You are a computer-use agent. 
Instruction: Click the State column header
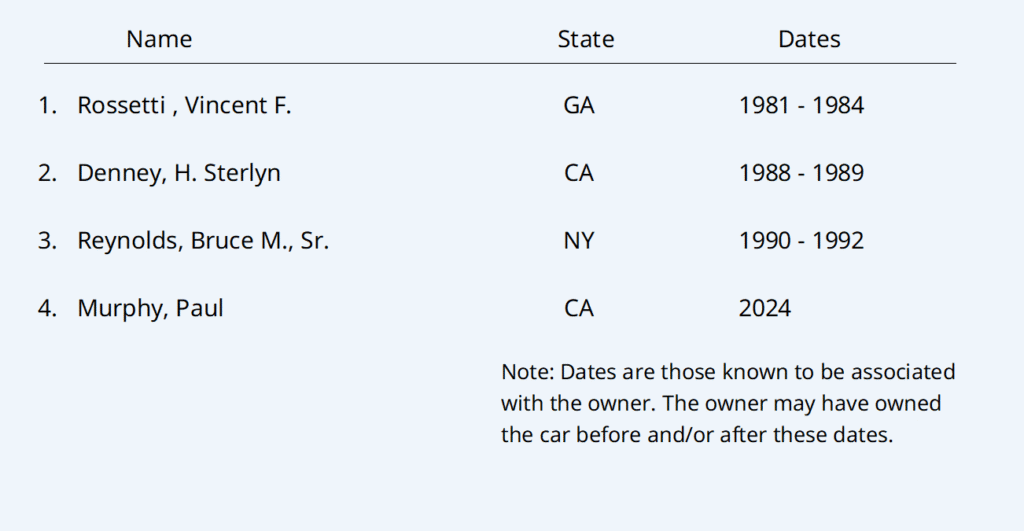(586, 40)
